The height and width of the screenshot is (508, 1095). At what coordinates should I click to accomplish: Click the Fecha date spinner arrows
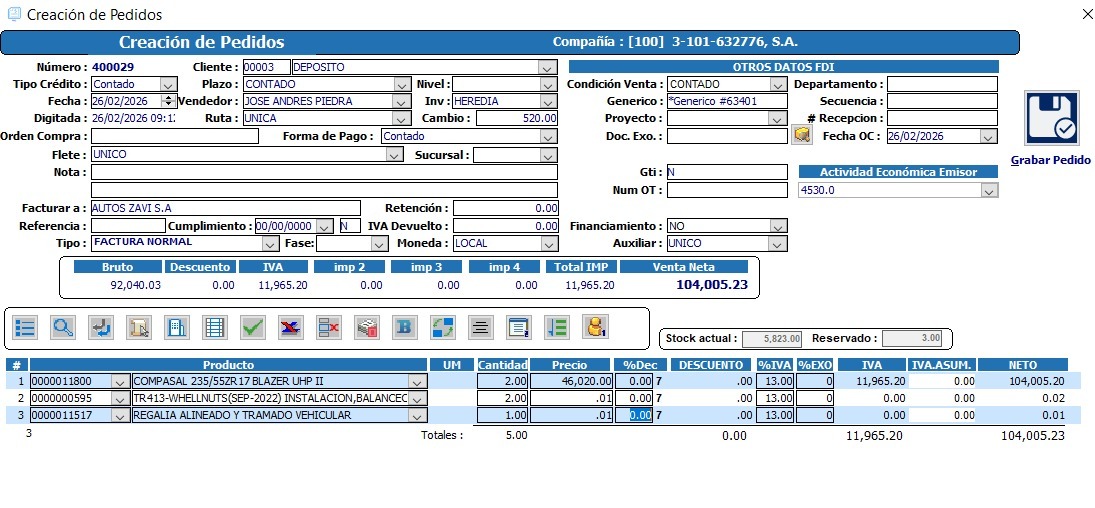pos(167,101)
